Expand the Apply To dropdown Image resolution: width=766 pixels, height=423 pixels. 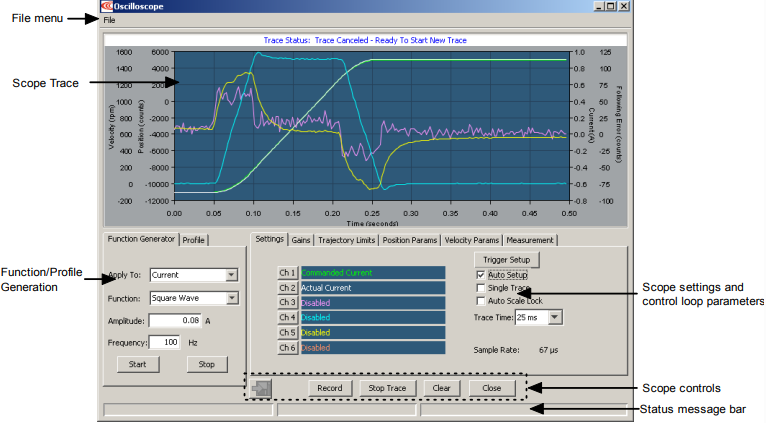[232, 275]
